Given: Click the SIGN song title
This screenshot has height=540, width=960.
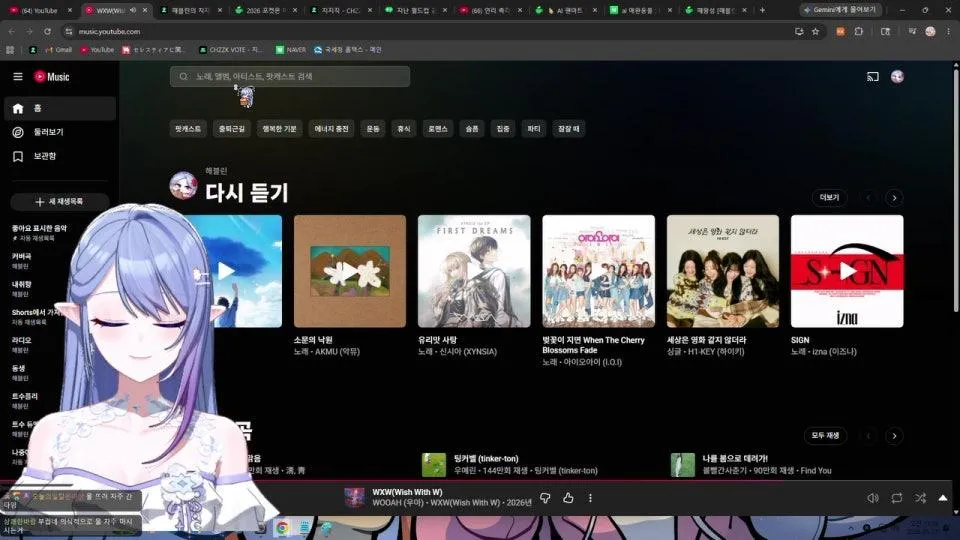Looking at the screenshot, I should point(800,340).
